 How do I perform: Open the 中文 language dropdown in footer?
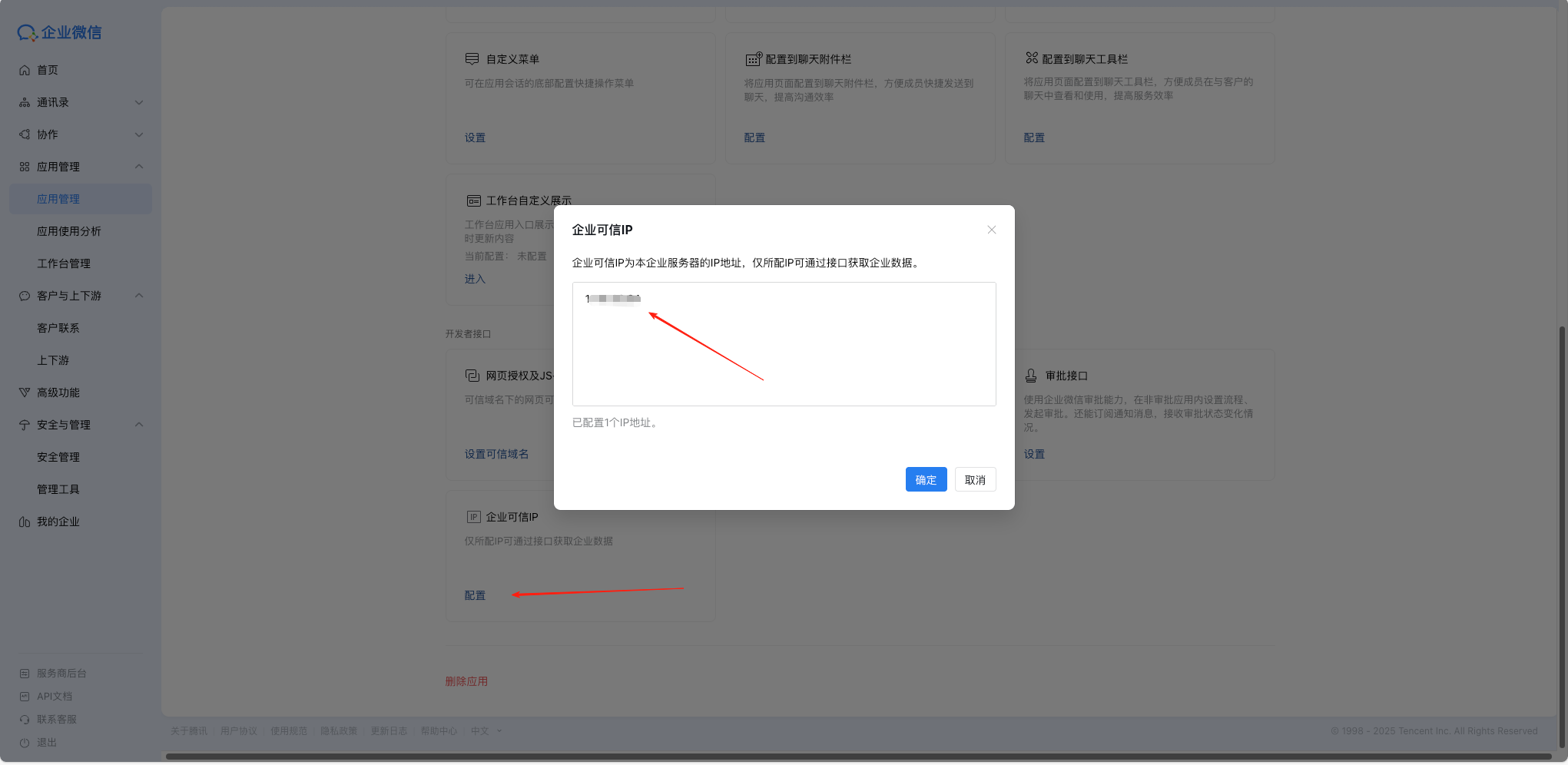point(486,731)
